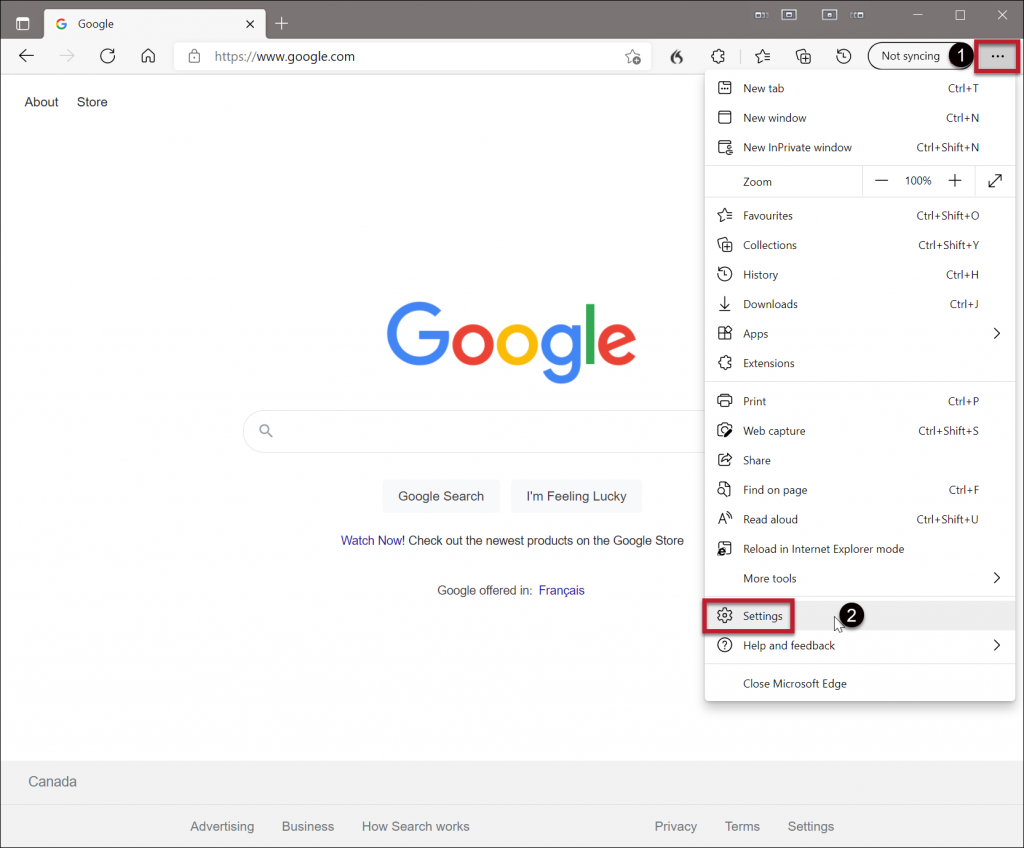Click the I'm Feeling Lucky button

(x=576, y=497)
